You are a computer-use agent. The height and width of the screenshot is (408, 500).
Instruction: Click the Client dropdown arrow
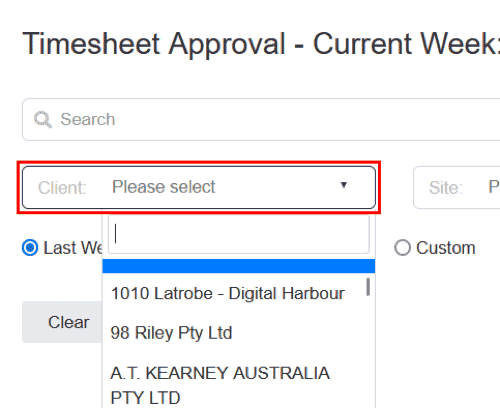[344, 185]
